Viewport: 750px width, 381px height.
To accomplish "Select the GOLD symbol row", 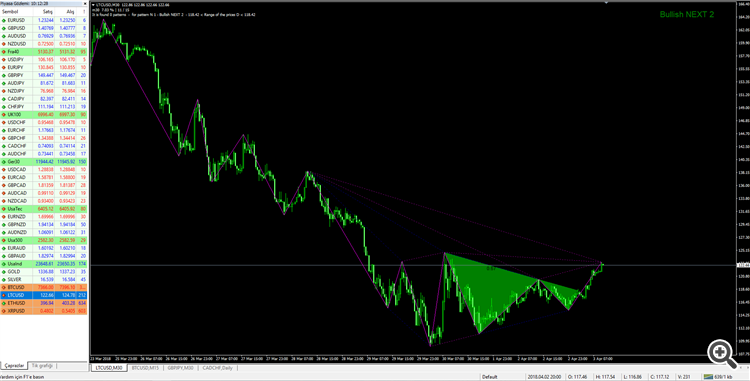I will click(x=44, y=272).
